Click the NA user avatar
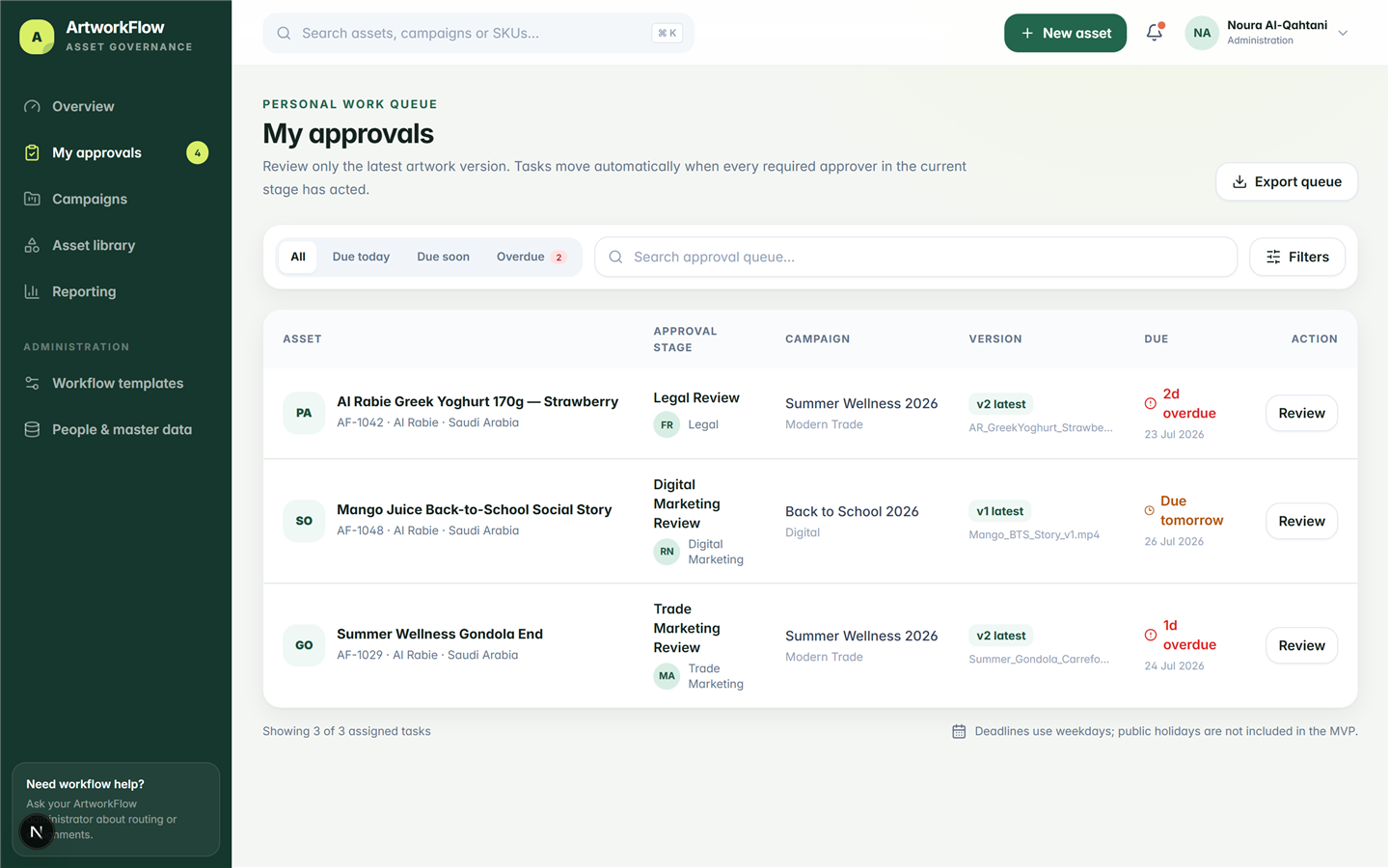Screen dimensions: 1389x868 tap(1202, 33)
